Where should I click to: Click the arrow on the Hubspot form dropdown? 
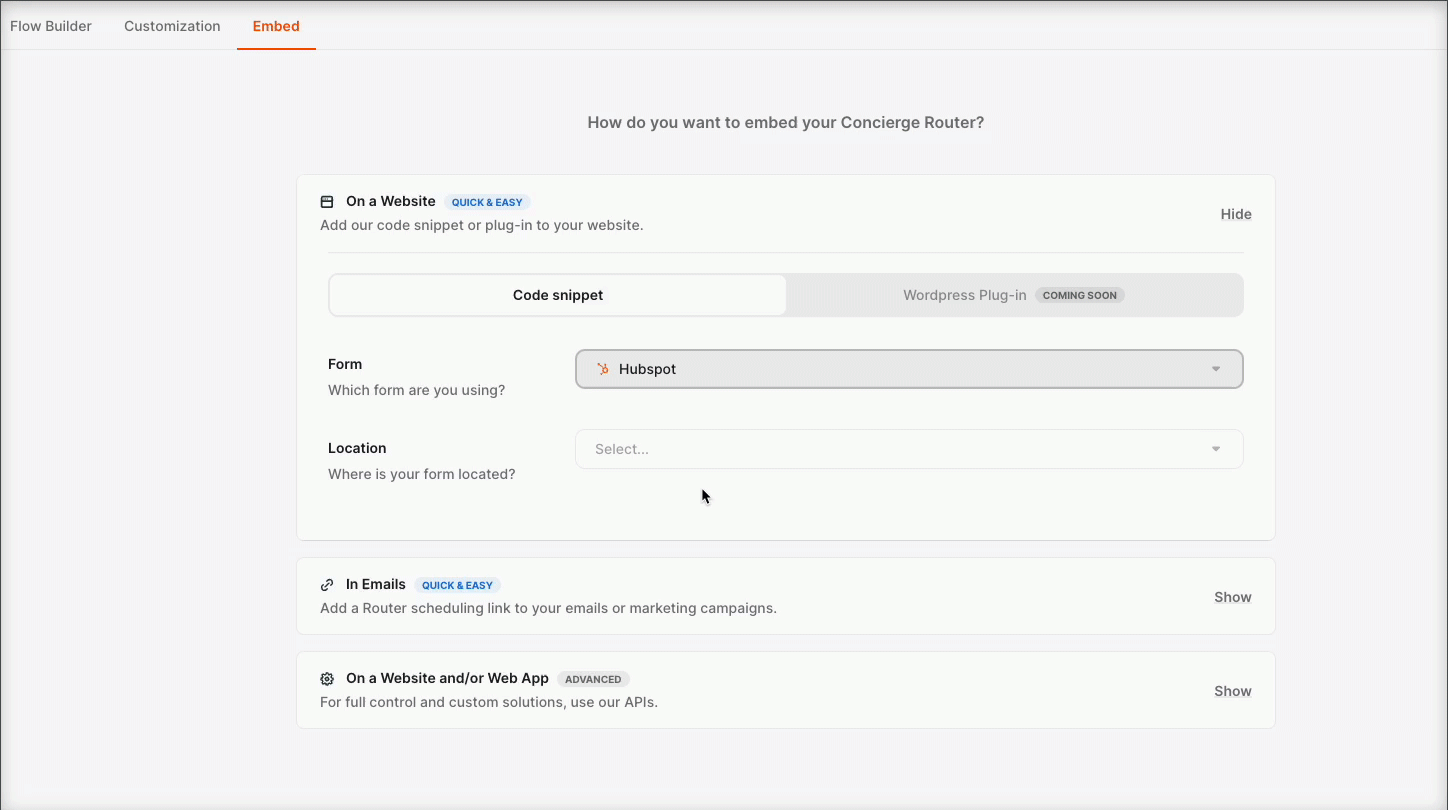[x=1216, y=368]
